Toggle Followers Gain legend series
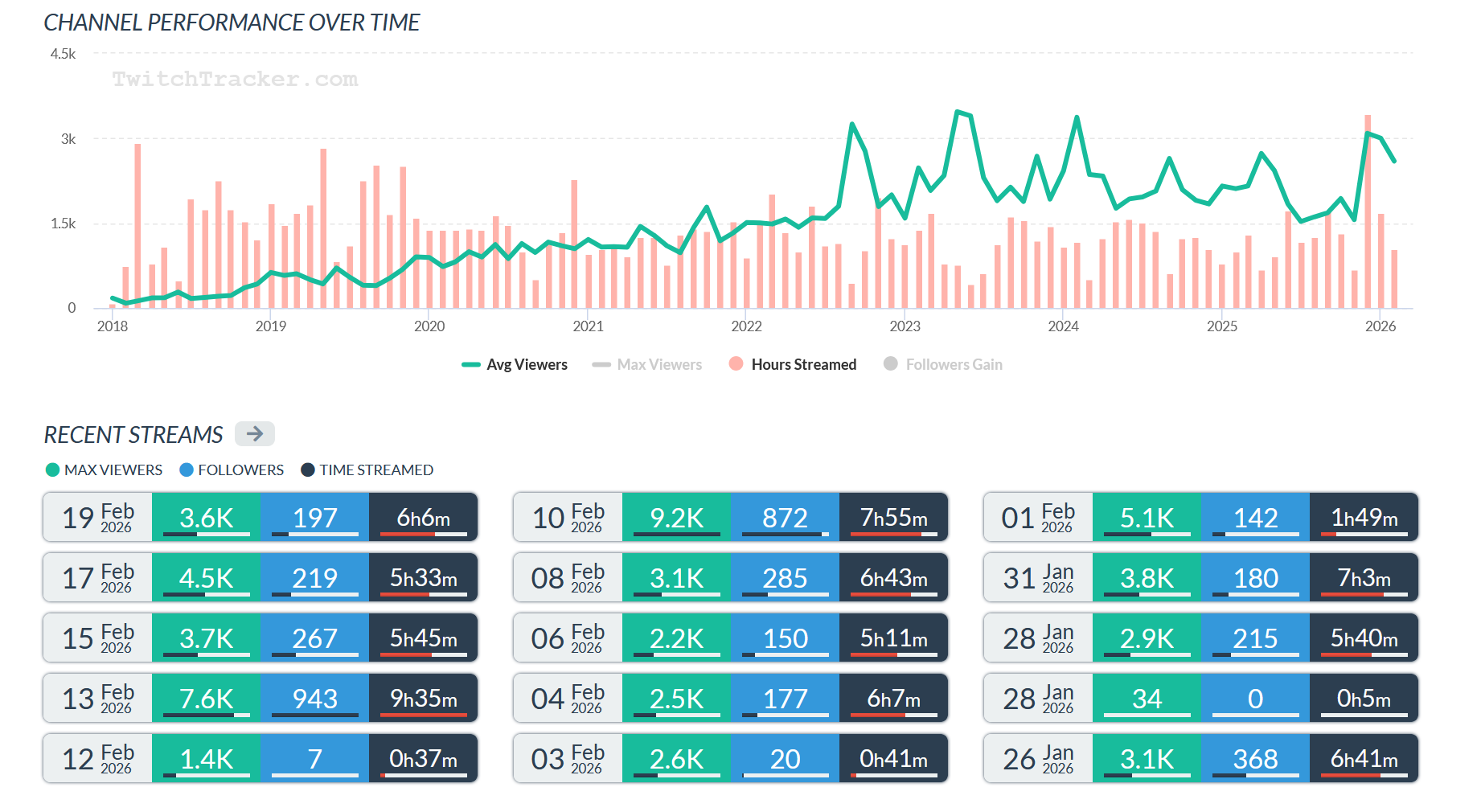This screenshot has width=1481, height=812. 943,365
